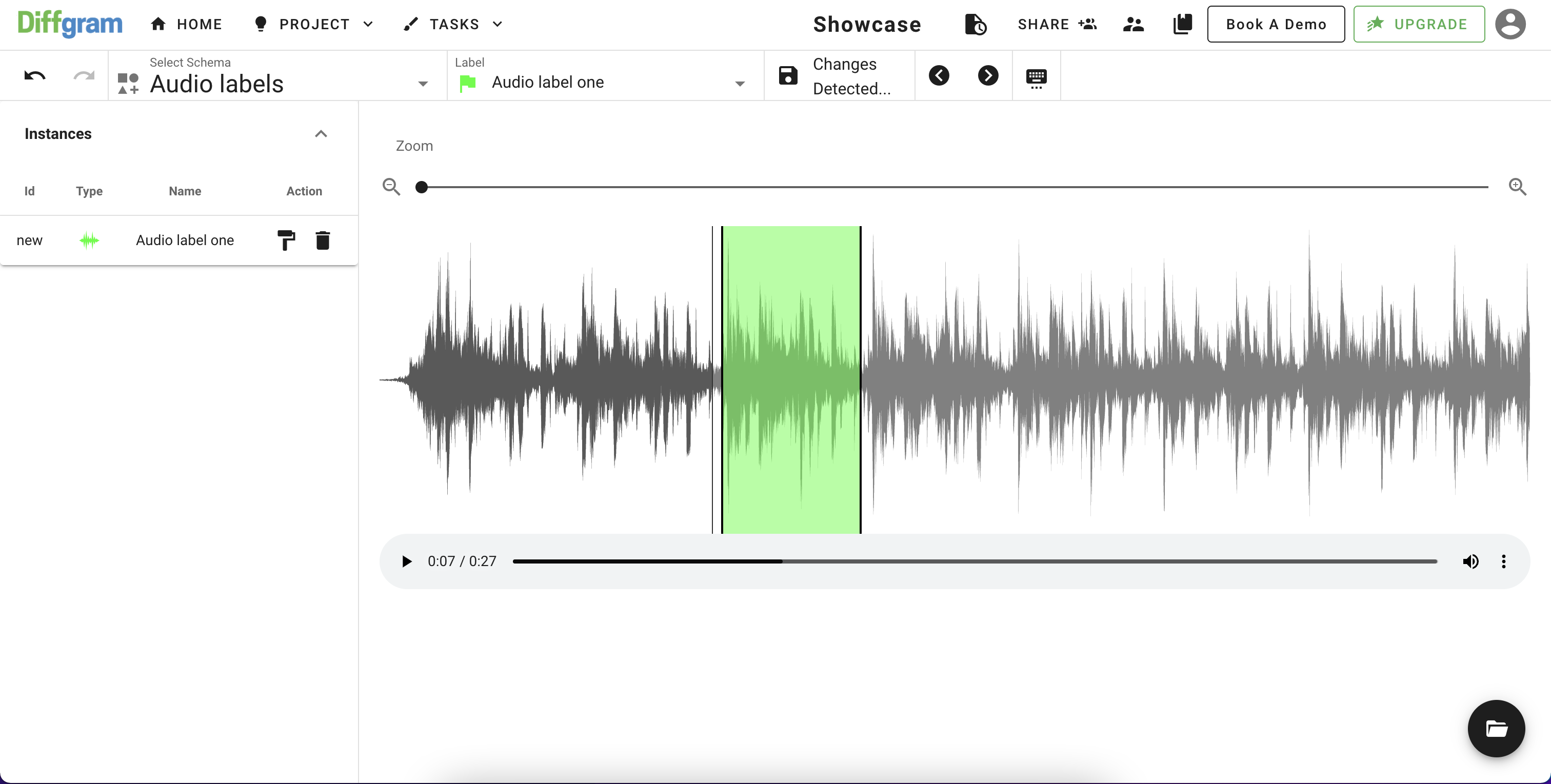Open the Select Schema dropdown

(x=422, y=83)
